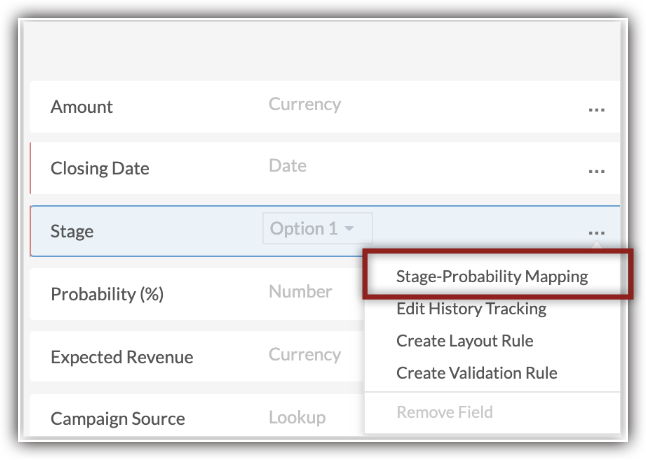The width and height of the screenshot is (646, 460).
Task: Choose Create Validation Rule option
Action: 476,373
